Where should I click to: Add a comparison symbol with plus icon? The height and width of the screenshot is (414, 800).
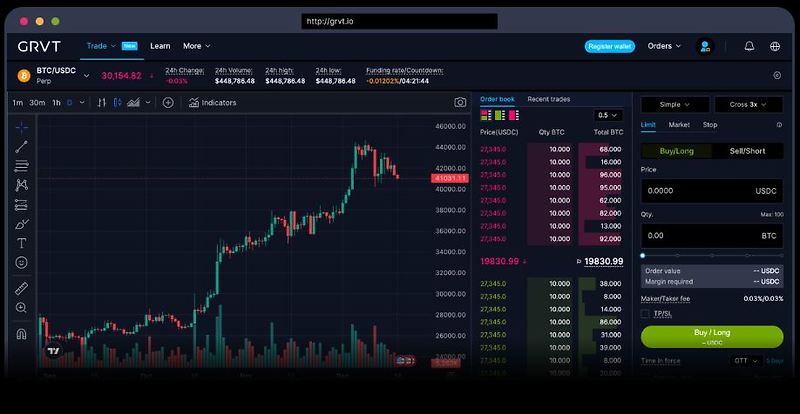point(168,103)
